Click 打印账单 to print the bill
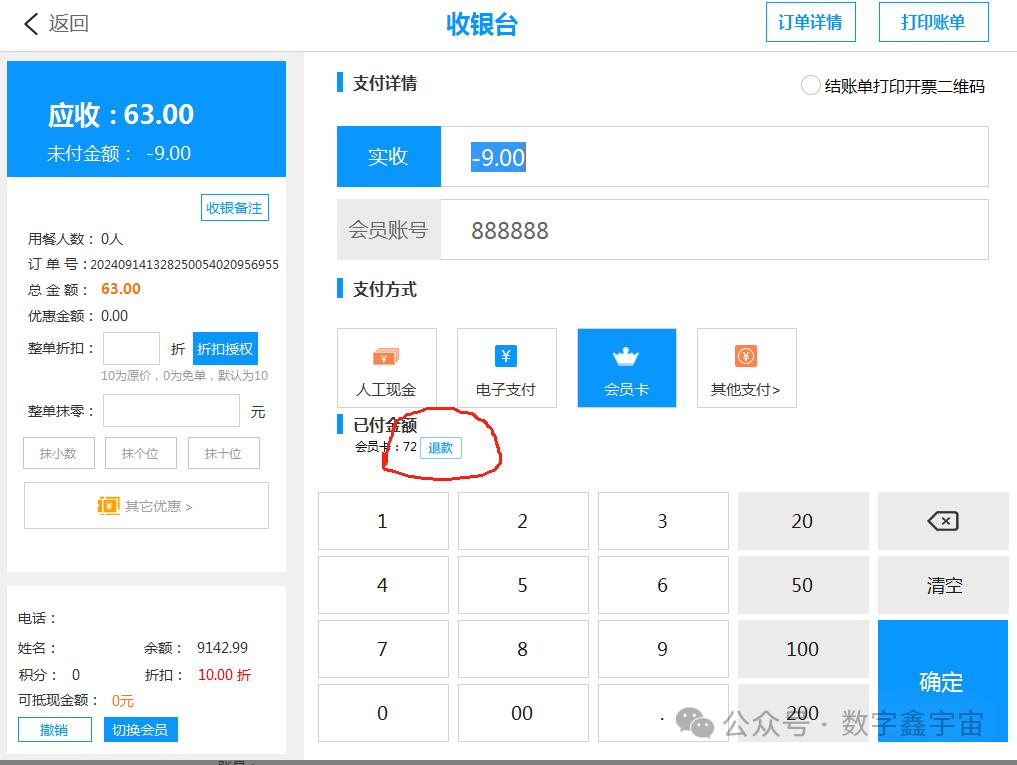This screenshot has width=1017, height=765. 933,21
